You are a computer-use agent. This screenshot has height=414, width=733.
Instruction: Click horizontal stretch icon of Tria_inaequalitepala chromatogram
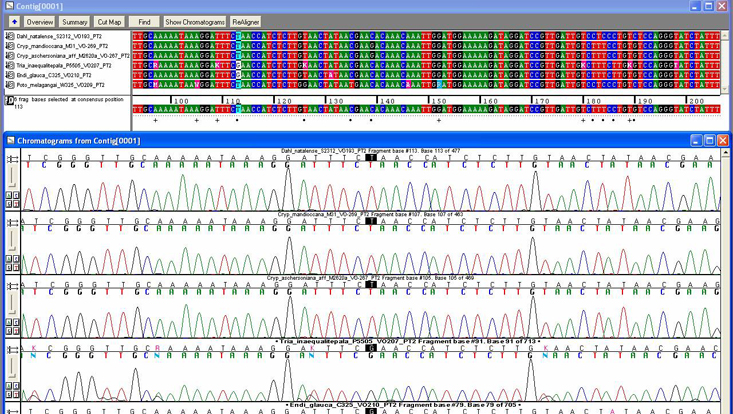13,350
